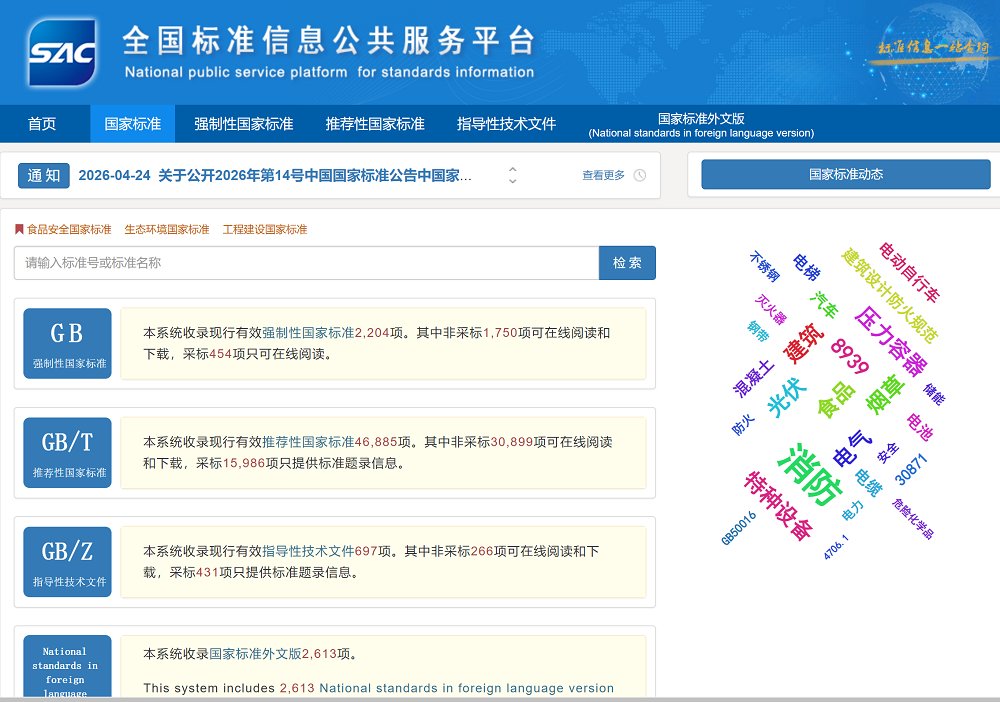Click the 通知 notice badge
This screenshot has height=702, width=1000.
click(43, 175)
